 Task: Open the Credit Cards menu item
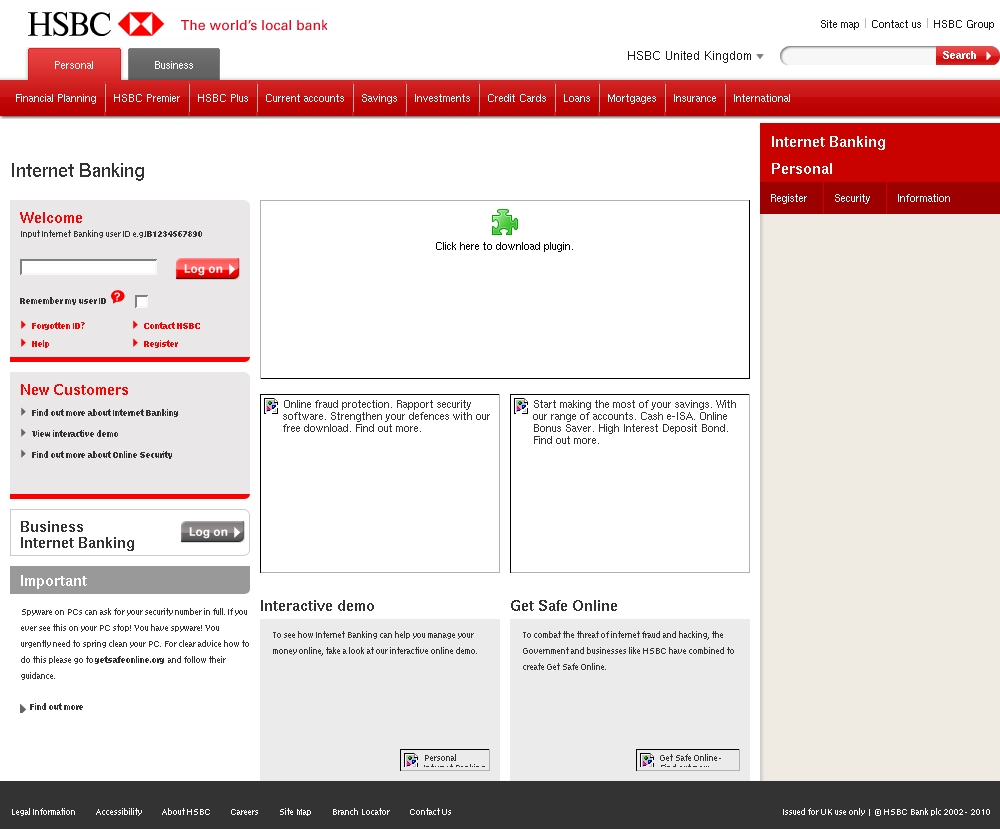click(x=517, y=98)
